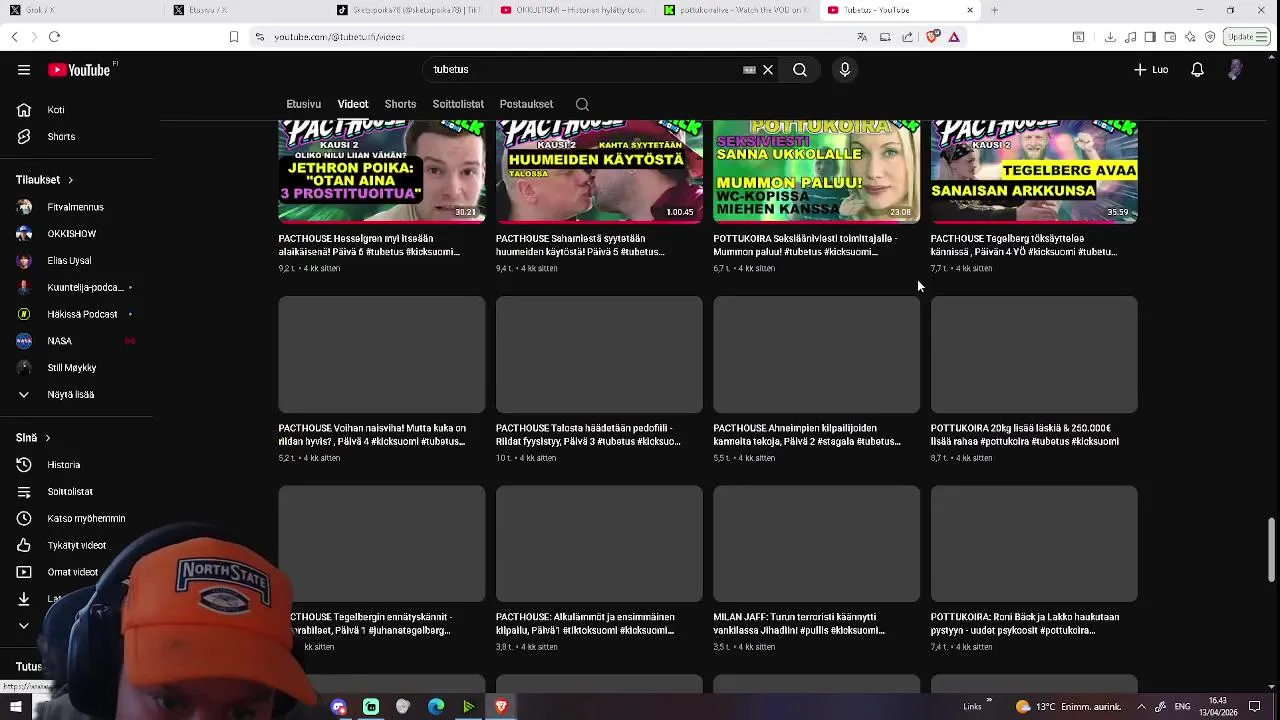Click the browser Update button
Image resolution: width=1280 pixels, height=720 pixels.
(1246, 37)
